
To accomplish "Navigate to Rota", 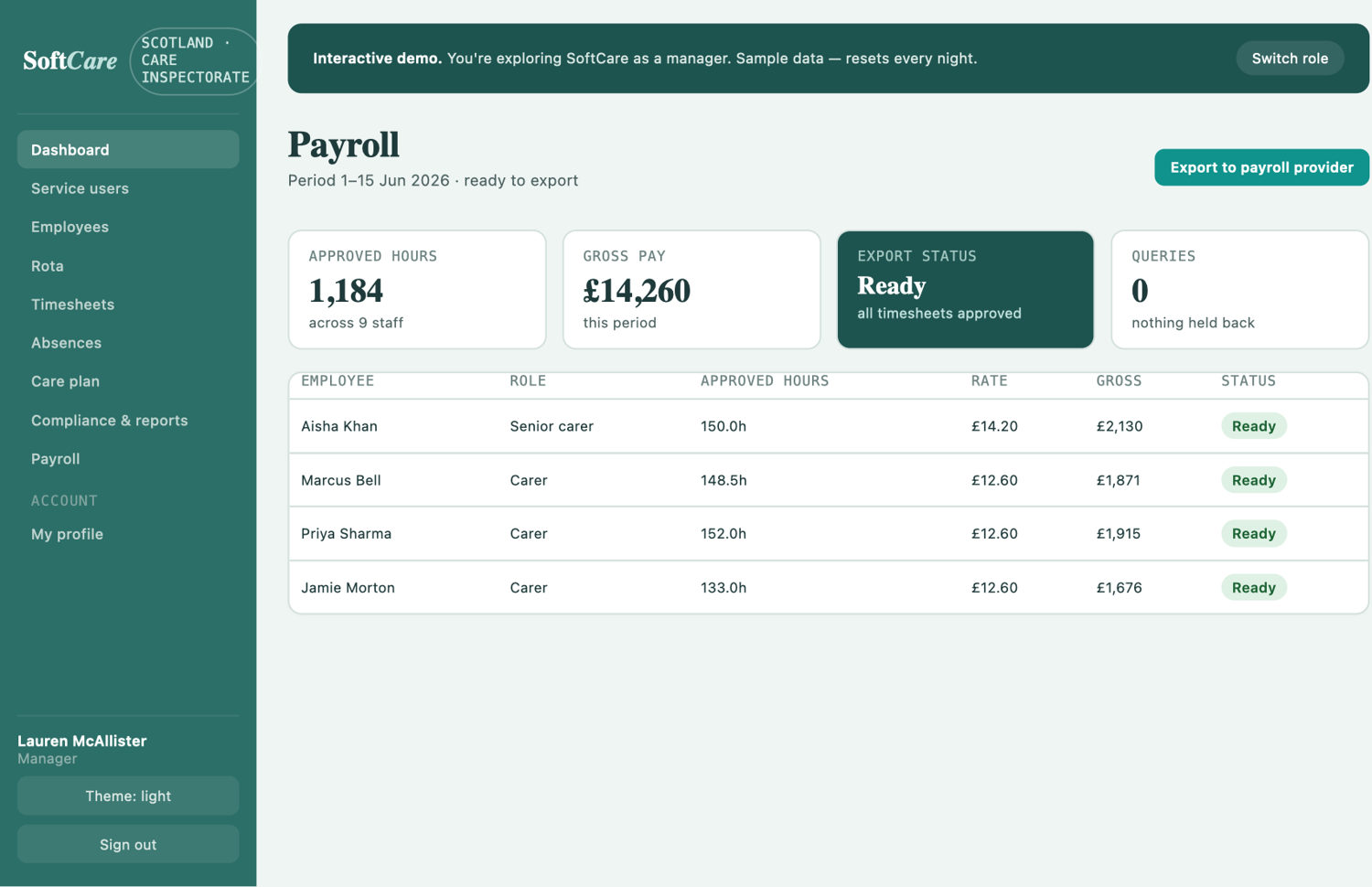I will coord(128,266).
